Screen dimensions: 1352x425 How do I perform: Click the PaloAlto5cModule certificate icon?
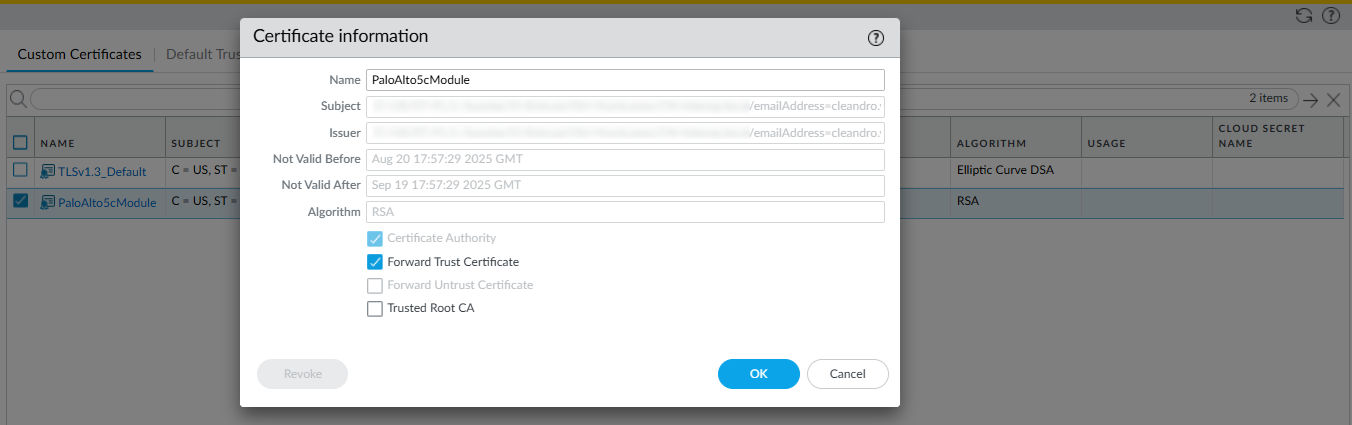[x=47, y=202]
